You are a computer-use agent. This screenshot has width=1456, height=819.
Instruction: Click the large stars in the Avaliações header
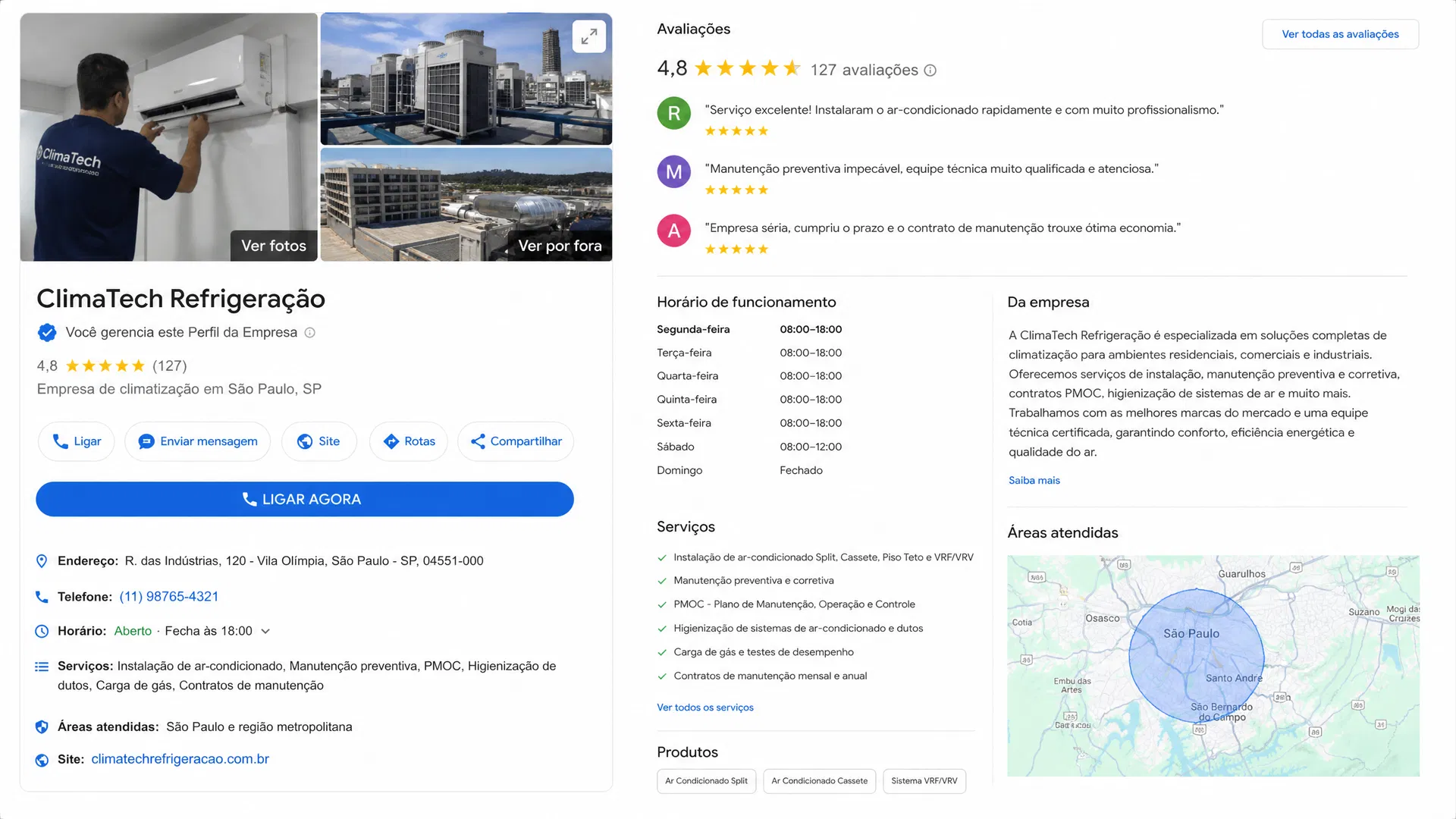[747, 69]
